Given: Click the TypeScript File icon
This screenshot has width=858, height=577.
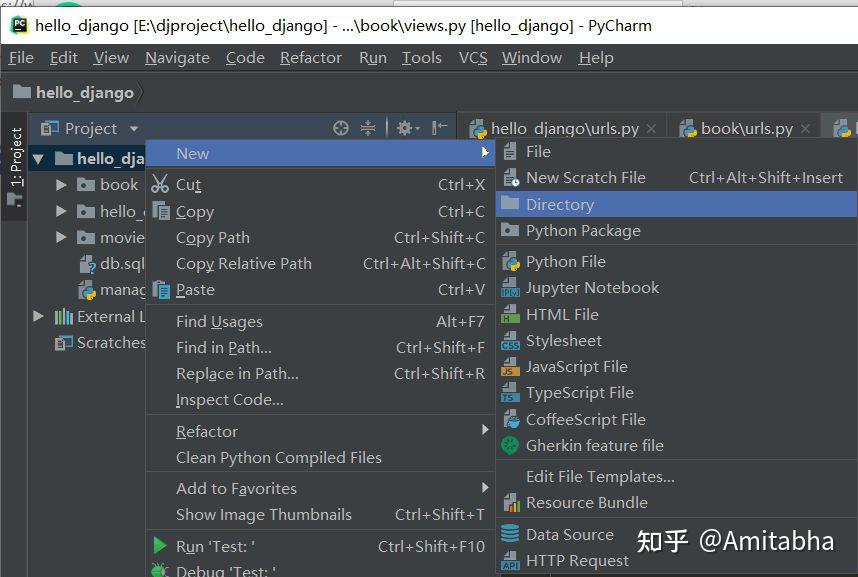Looking at the screenshot, I should point(510,393).
